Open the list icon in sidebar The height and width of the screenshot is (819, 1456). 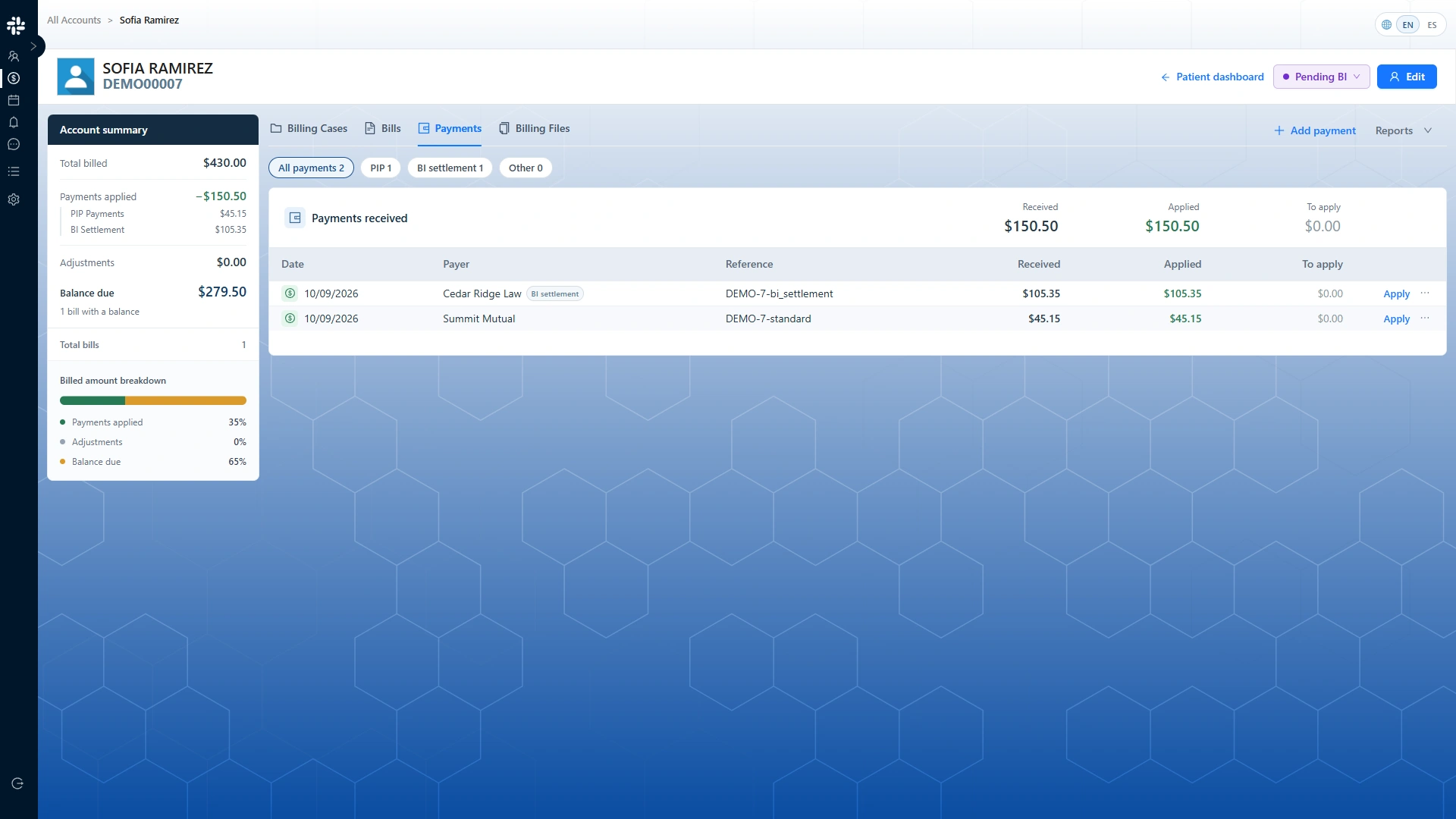click(x=14, y=171)
